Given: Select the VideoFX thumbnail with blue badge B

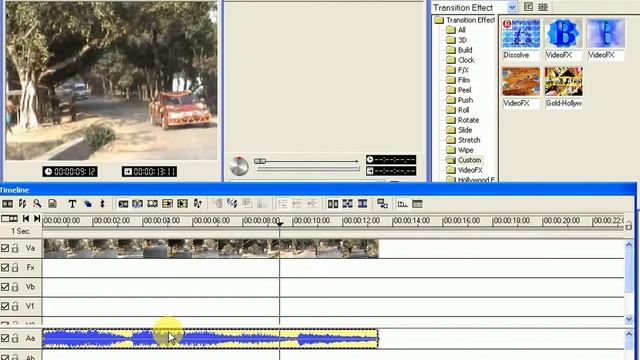Looking at the screenshot, I should coord(563,34).
